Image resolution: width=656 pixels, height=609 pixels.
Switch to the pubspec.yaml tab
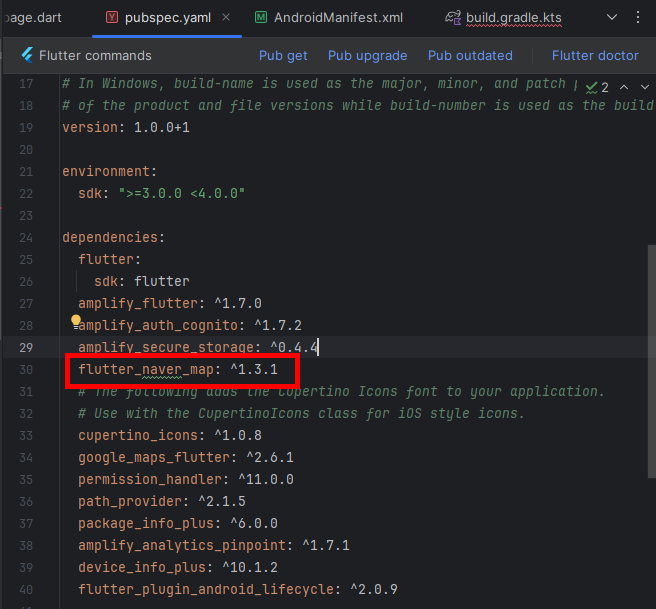coord(167,18)
